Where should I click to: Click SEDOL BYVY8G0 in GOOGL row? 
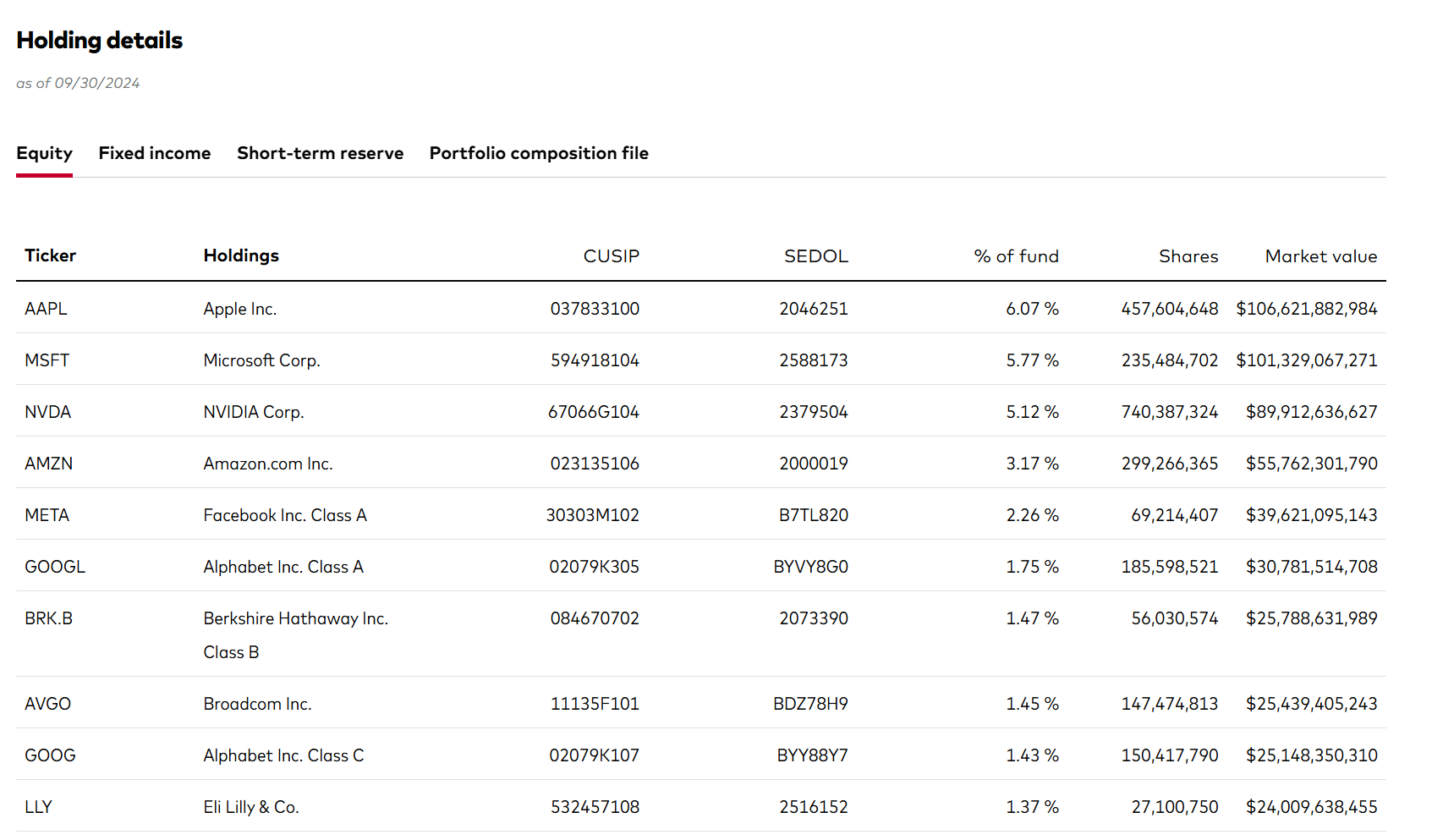point(810,567)
